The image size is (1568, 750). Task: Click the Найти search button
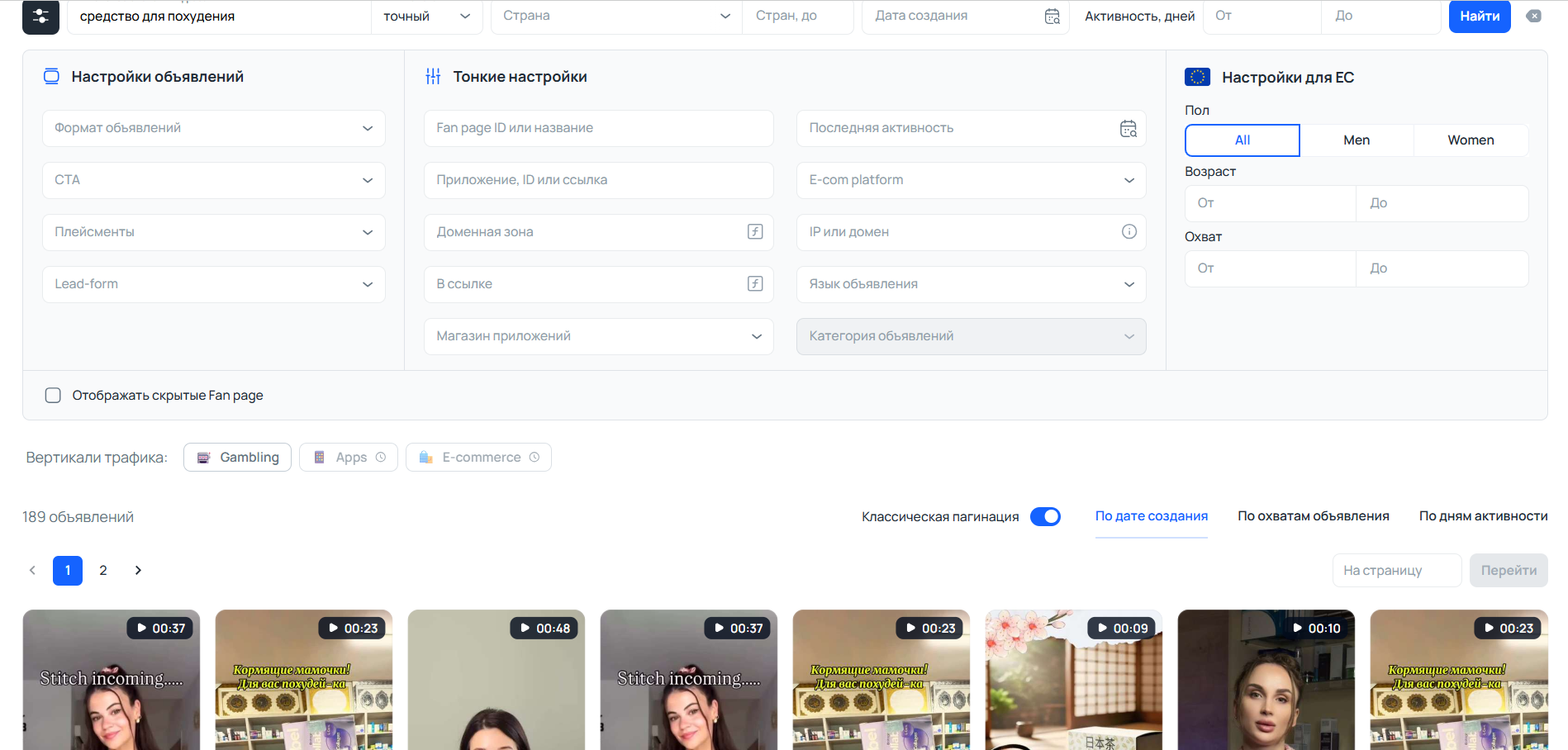click(x=1479, y=16)
